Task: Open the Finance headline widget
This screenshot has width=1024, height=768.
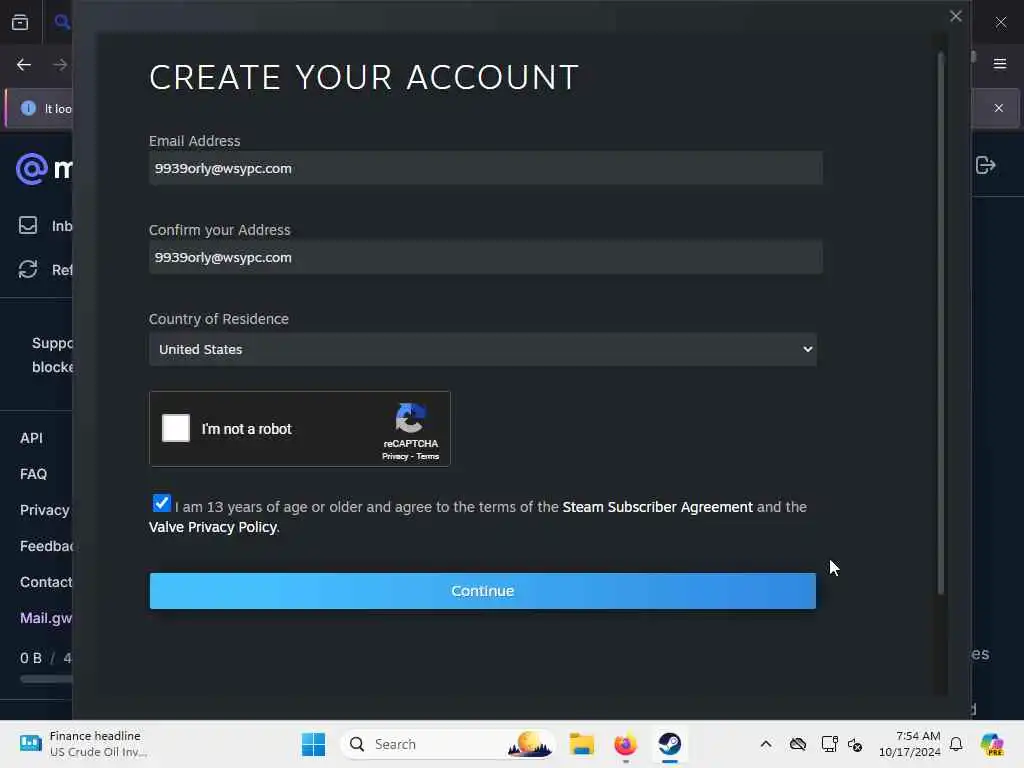Action: coord(84,744)
